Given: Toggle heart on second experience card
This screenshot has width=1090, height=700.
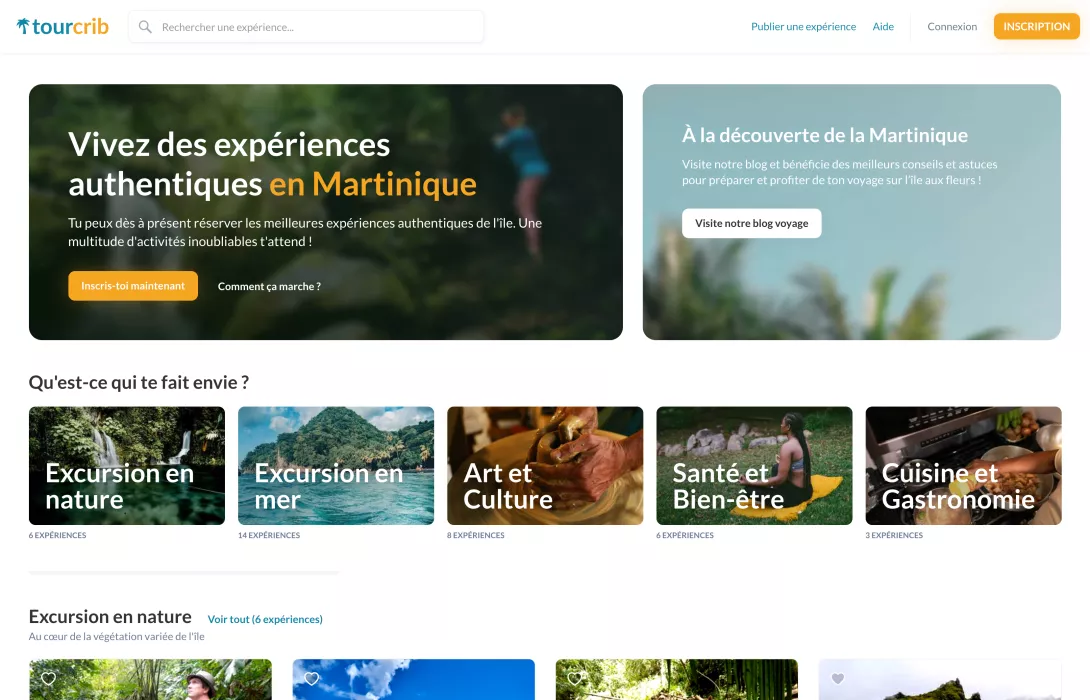Looking at the screenshot, I should [311, 678].
